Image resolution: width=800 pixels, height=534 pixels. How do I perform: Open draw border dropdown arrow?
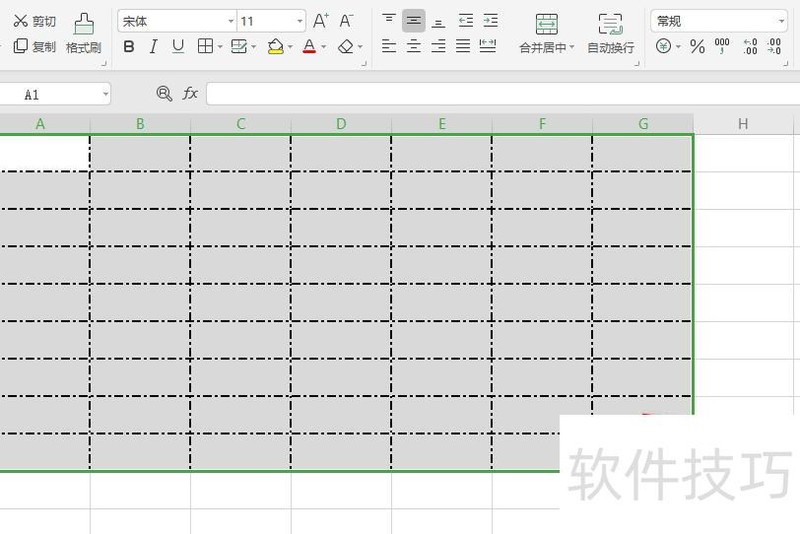(254, 47)
